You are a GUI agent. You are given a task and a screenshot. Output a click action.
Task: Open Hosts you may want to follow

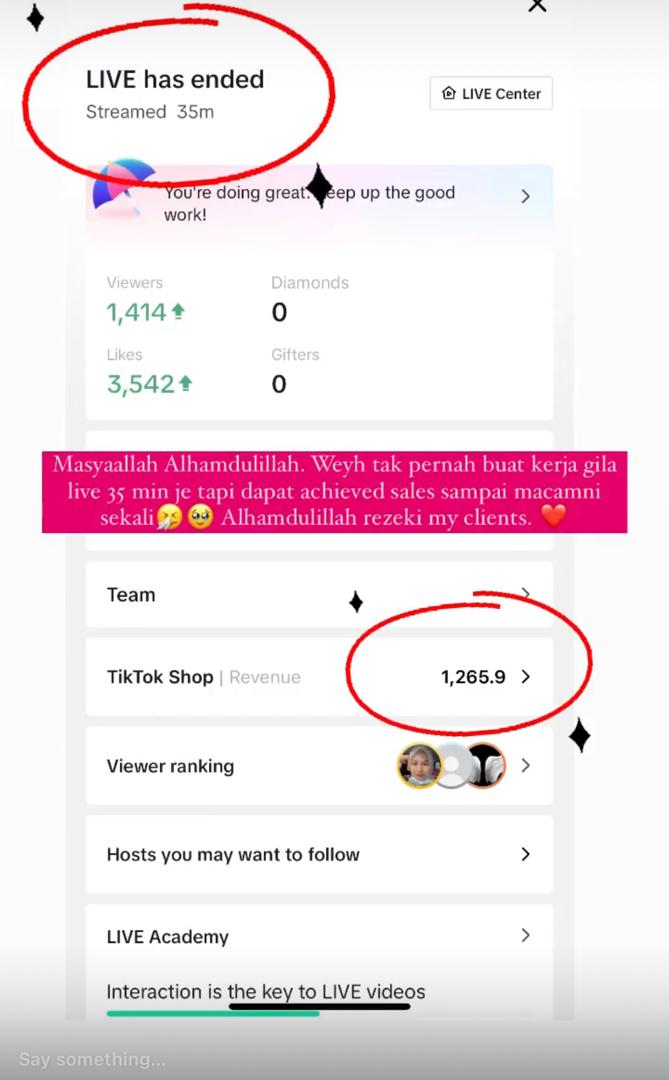coord(319,854)
